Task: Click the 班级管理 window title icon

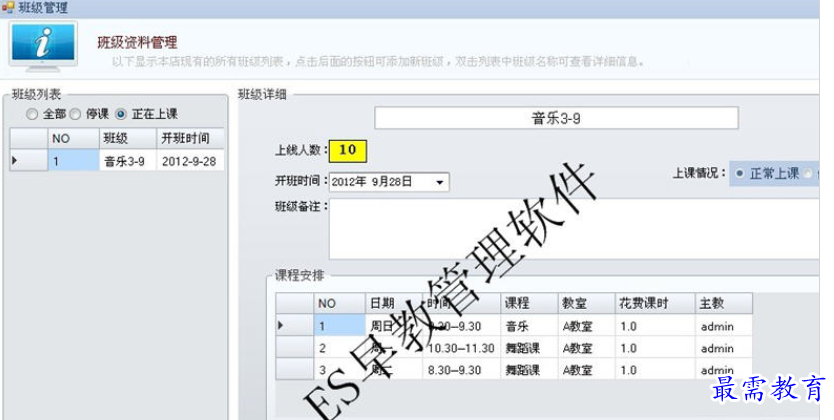Action: (x=7, y=7)
